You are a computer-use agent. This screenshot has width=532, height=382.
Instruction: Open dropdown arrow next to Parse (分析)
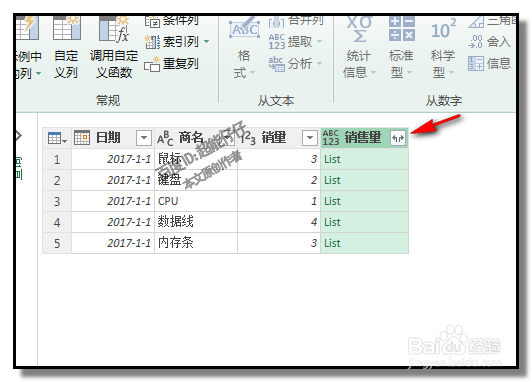pos(319,64)
